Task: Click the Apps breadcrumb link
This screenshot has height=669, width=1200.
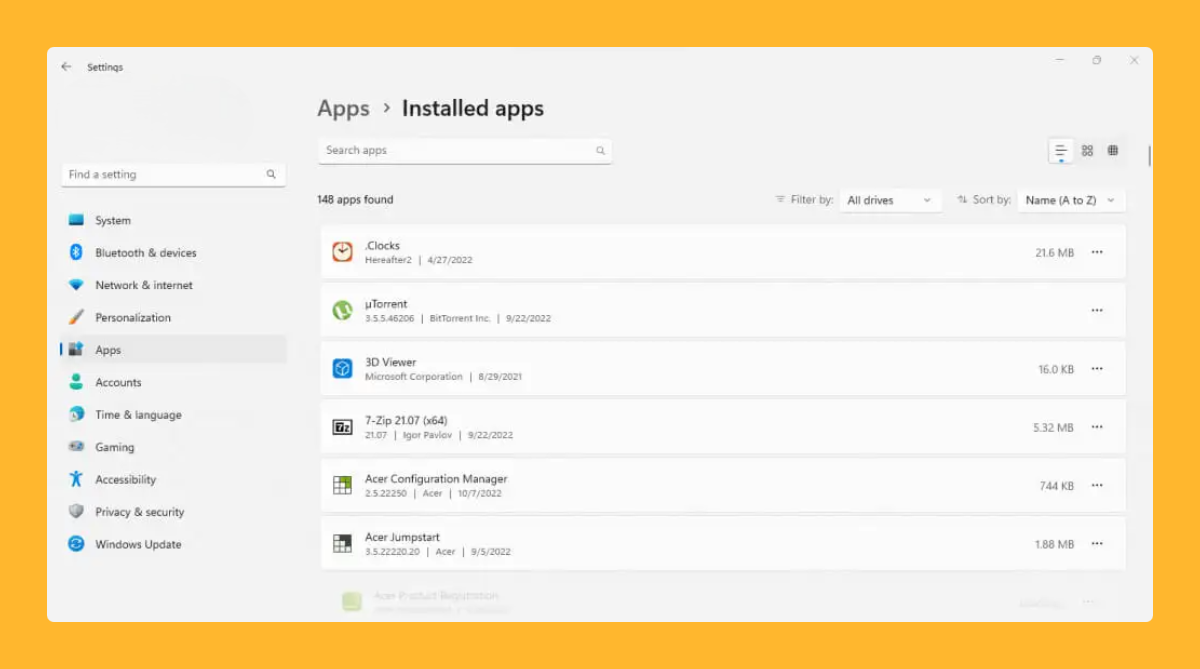Action: point(343,109)
